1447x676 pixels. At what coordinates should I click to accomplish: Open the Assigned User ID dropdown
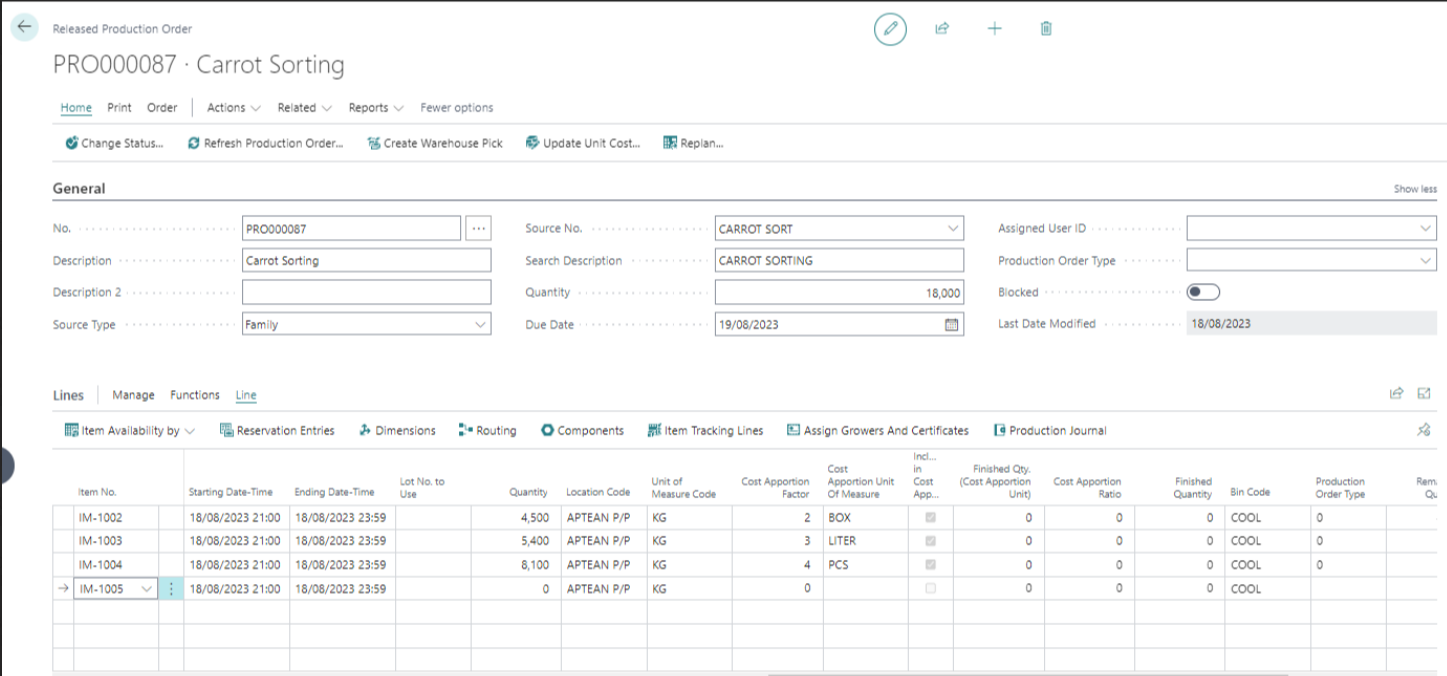click(x=1425, y=229)
